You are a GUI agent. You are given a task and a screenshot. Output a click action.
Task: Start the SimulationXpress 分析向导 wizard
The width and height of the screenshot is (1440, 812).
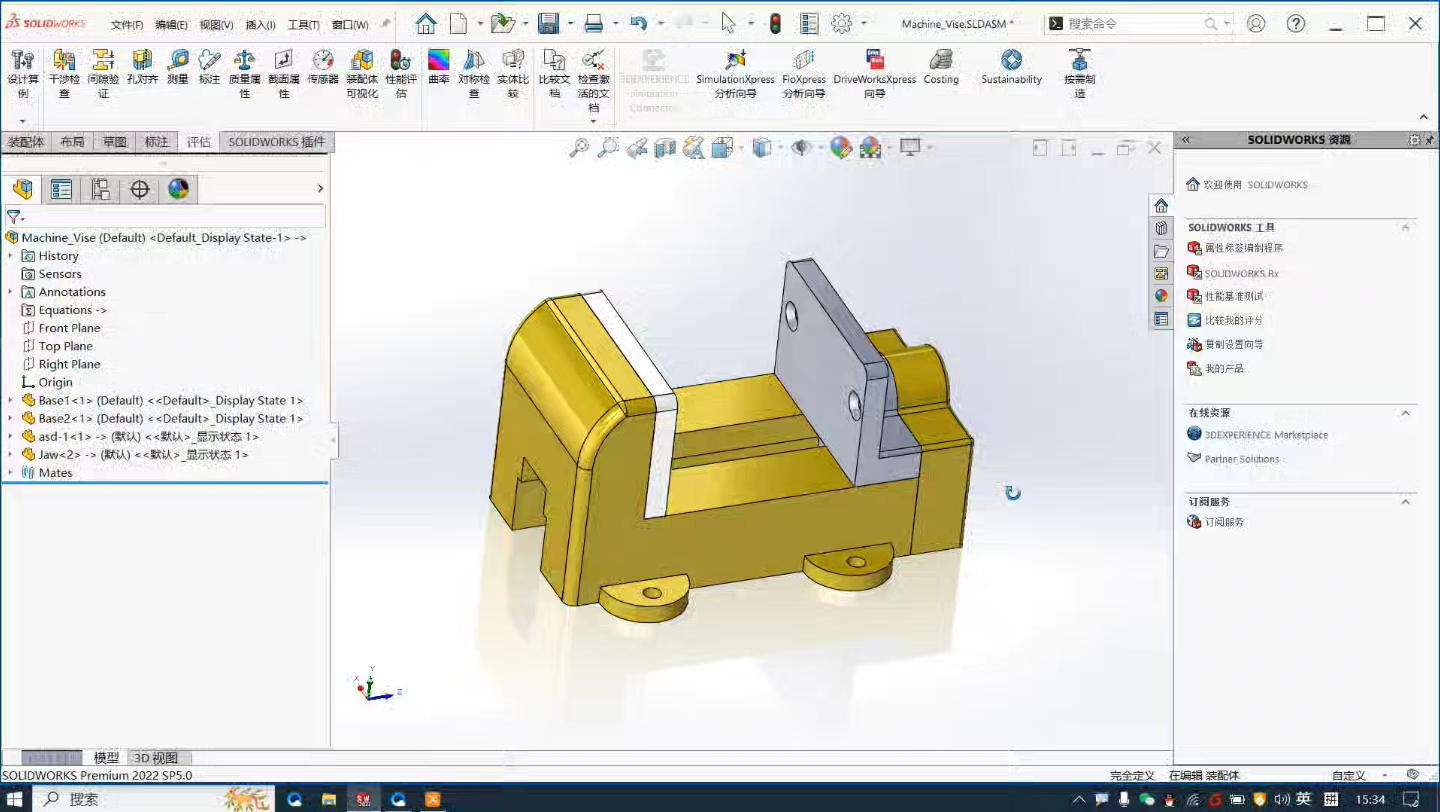735,69
